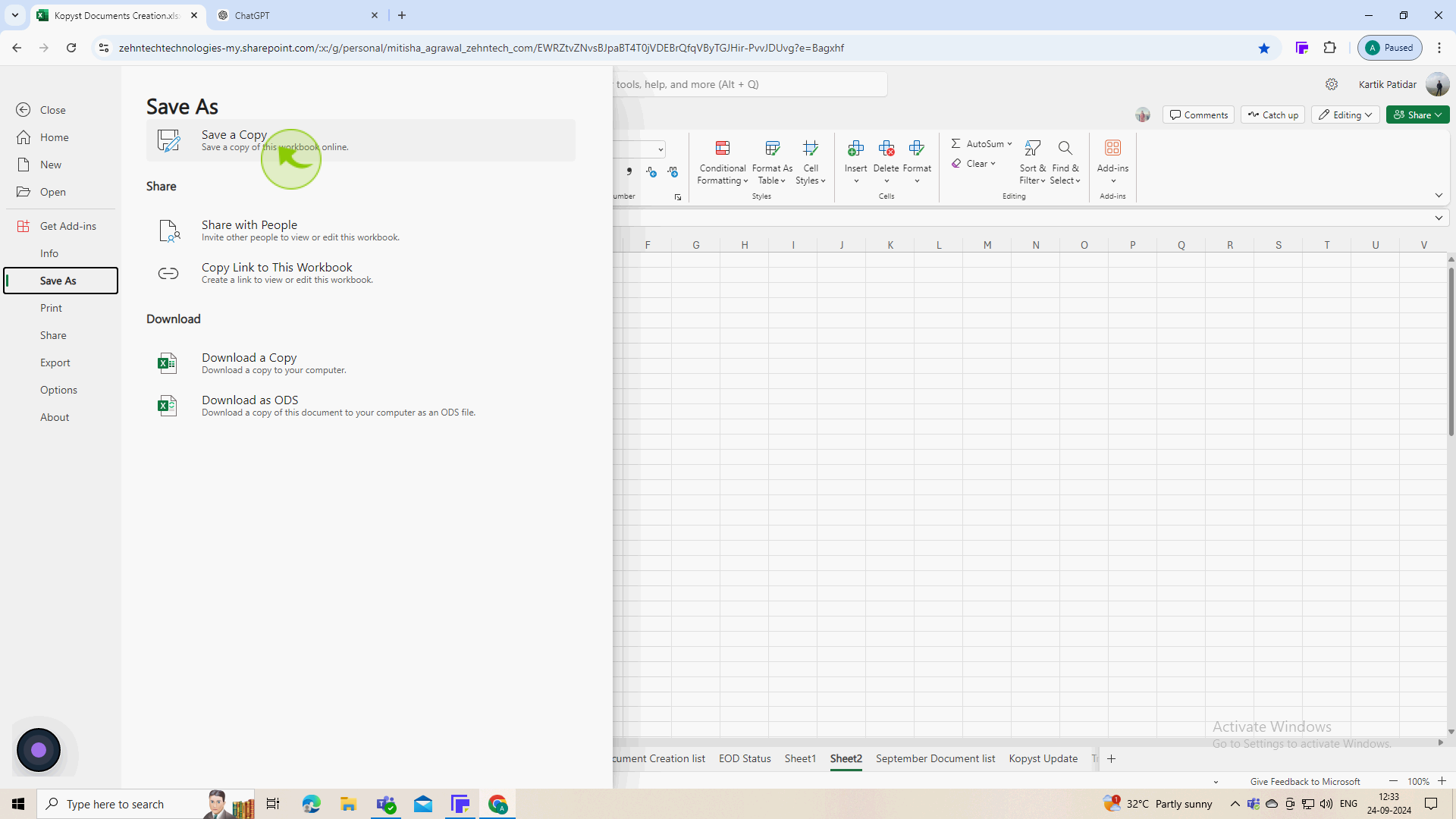Click the Open folder icon in sidebar
The height and width of the screenshot is (819, 1456).
[x=24, y=192]
